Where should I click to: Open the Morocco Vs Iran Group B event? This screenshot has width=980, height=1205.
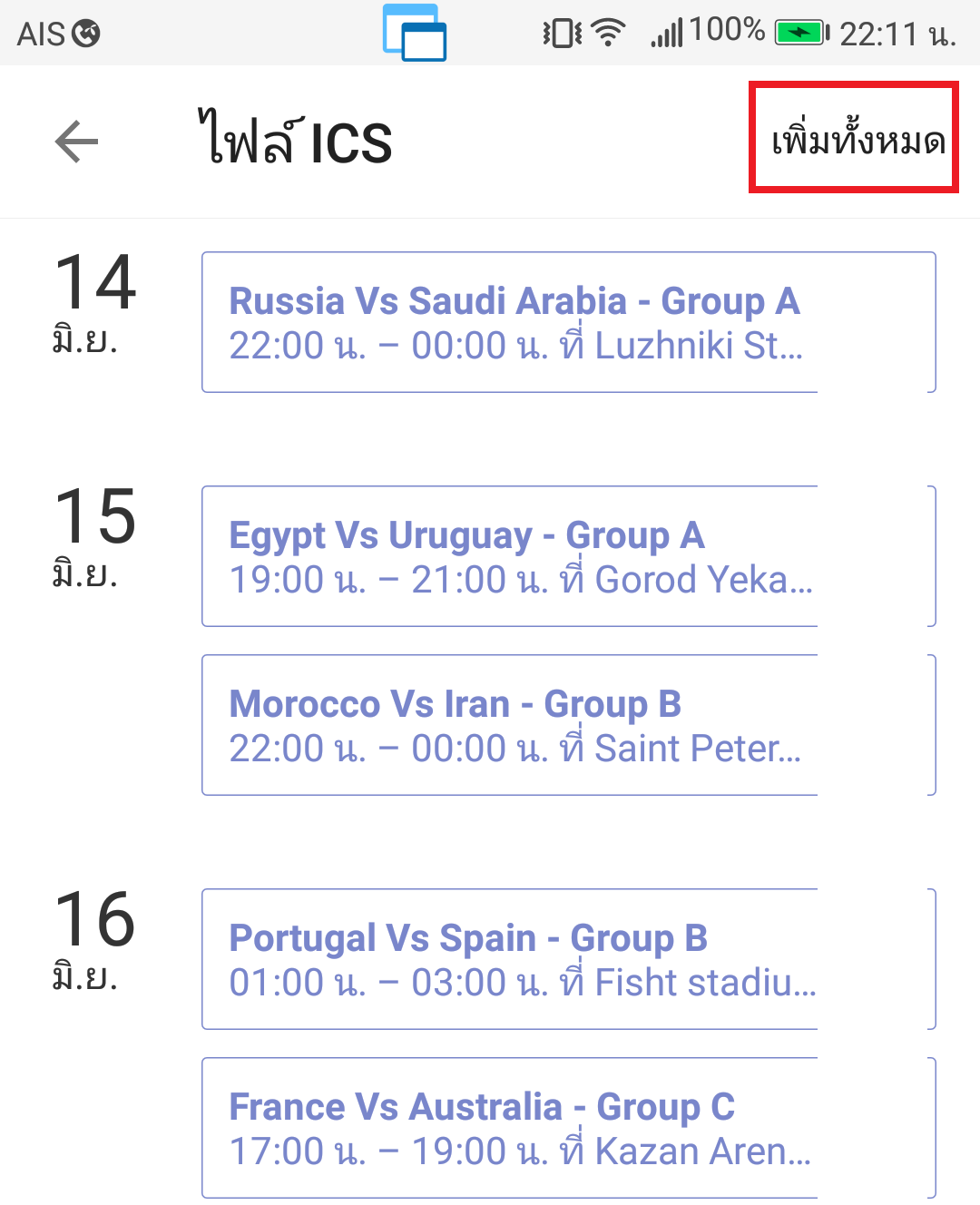pyautogui.click(x=568, y=725)
